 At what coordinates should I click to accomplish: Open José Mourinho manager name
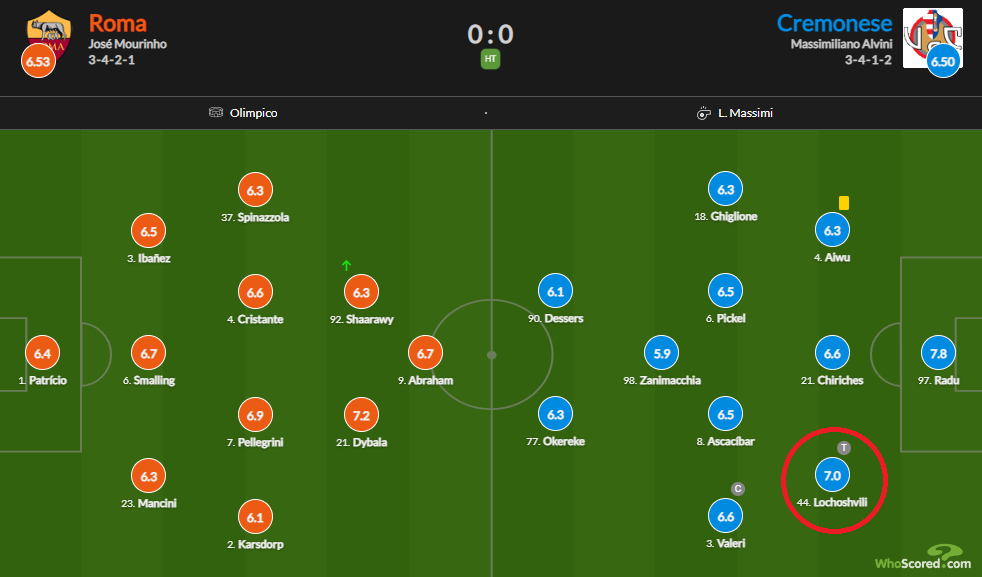coord(128,44)
